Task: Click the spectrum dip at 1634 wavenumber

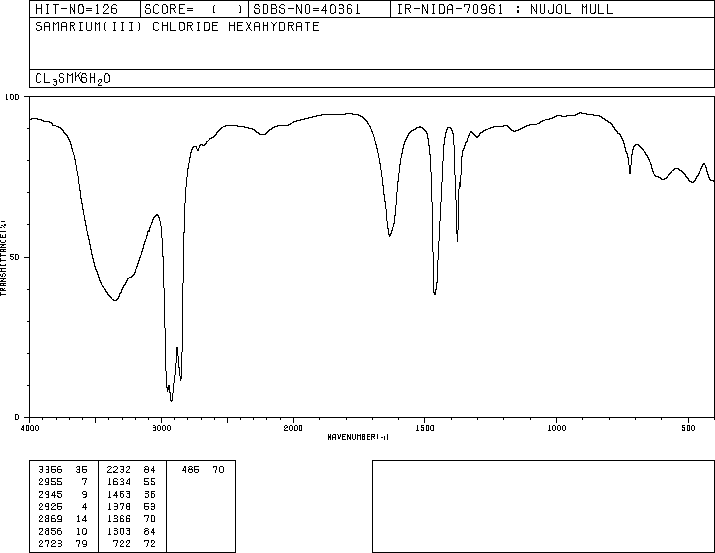Action: pyautogui.click(x=389, y=236)
